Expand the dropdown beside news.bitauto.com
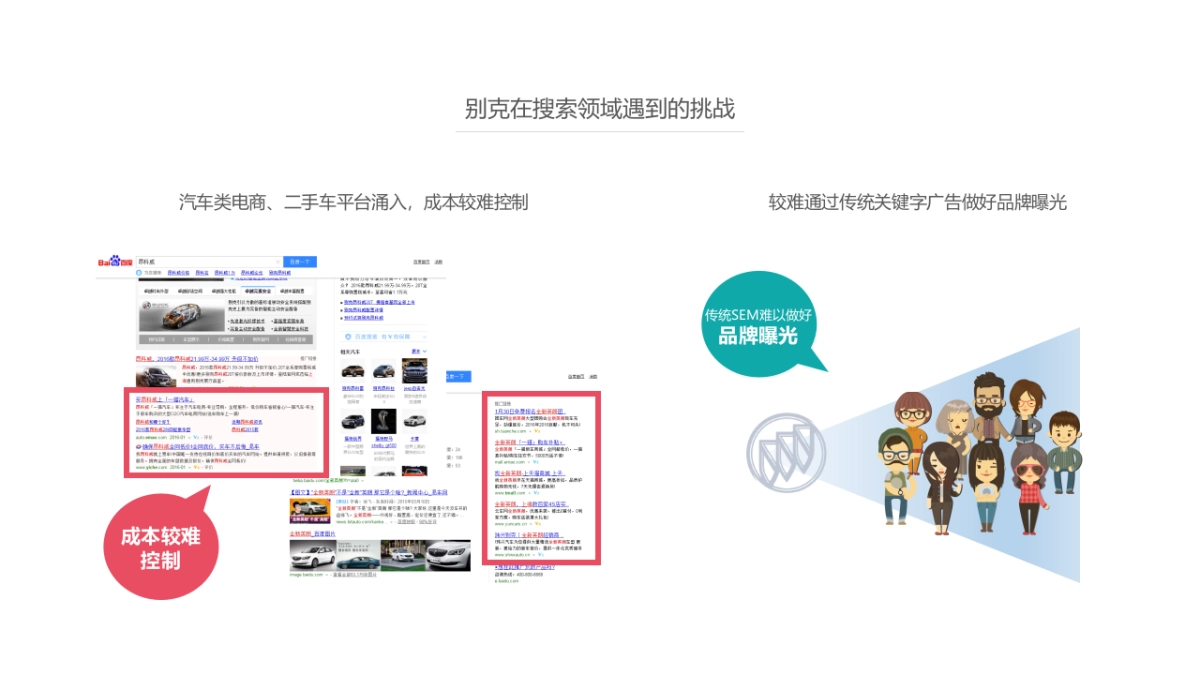This screenshot has height=675, width=1200. 390,522
